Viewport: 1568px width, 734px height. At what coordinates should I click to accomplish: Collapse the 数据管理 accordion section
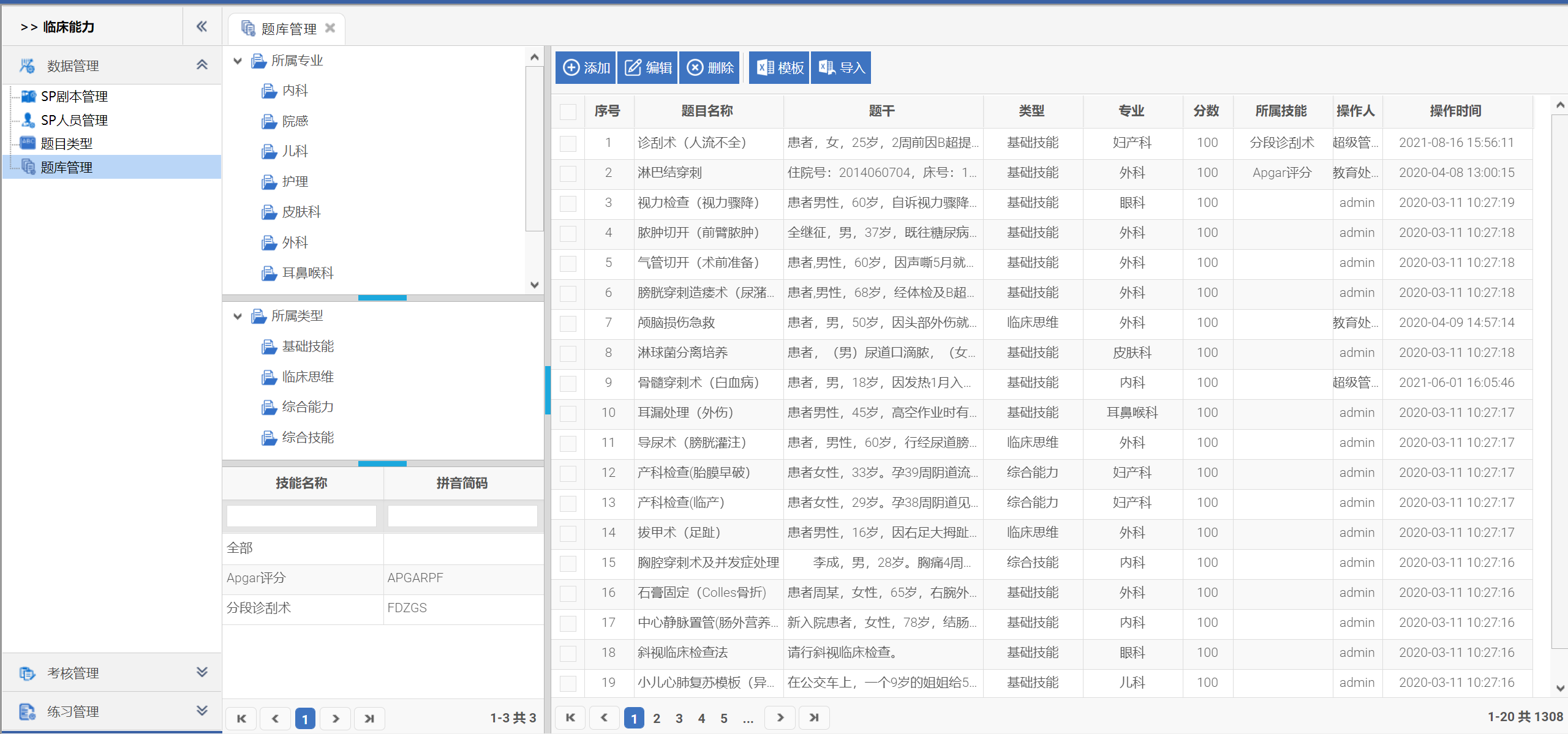pos(202,65)
